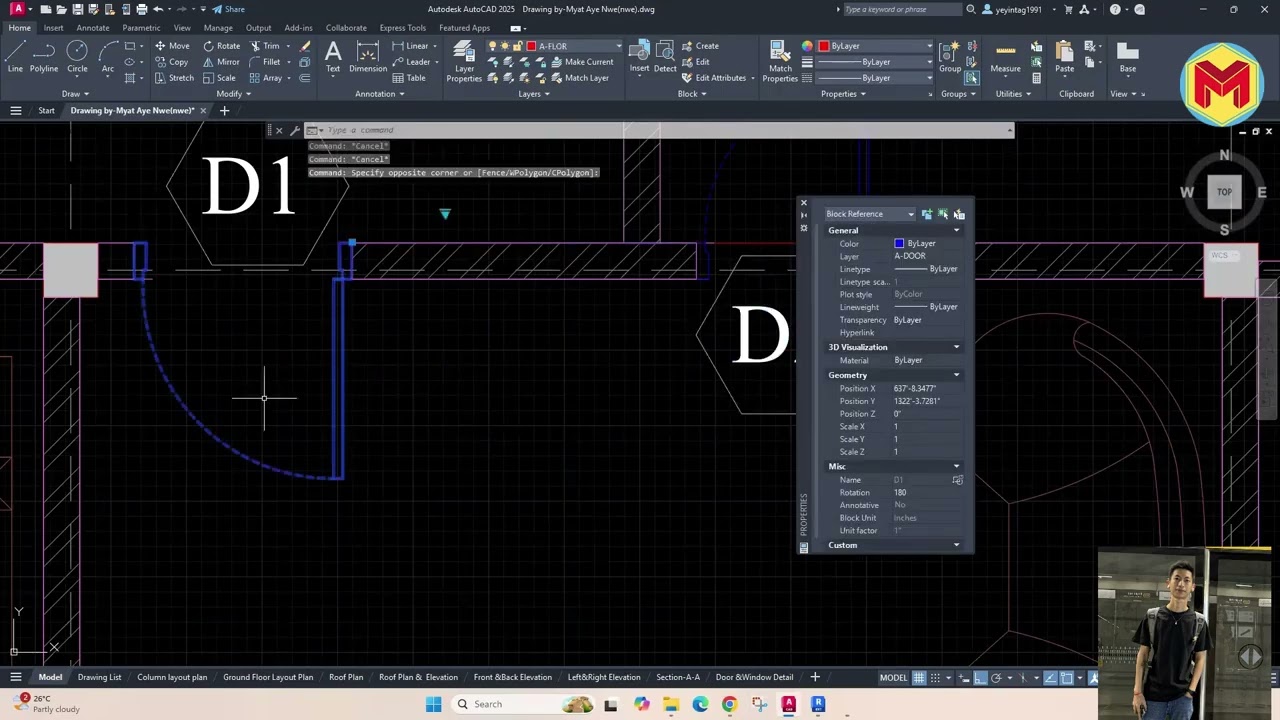Image resolution: width=1280 pixels, height=720 pixels.
Task: Toggle object snap tracking in status bar
Action: (x=1050, y=677)
